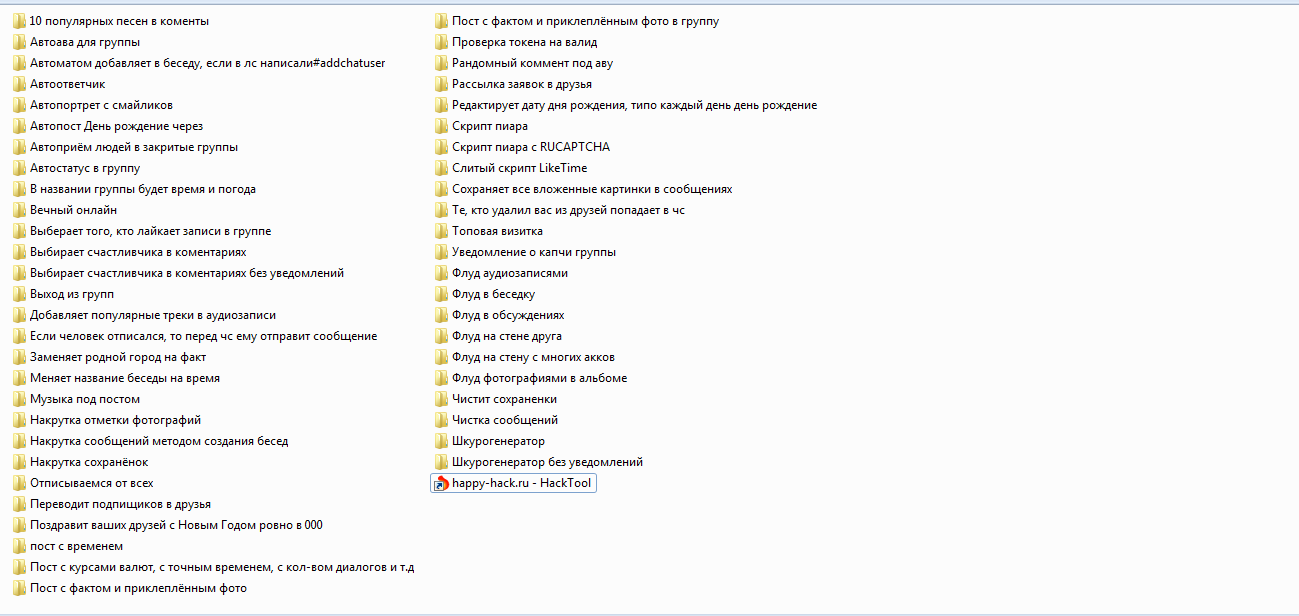Click 10 популярных песен в коменты folder

click(x=119, y=21)
